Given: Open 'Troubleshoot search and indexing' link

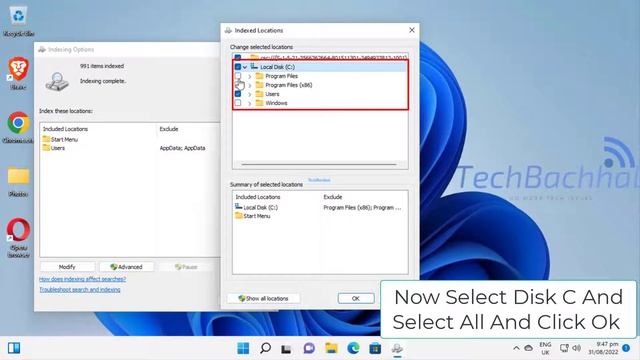Looking at the screenshot, I should (x=80, y=289).
